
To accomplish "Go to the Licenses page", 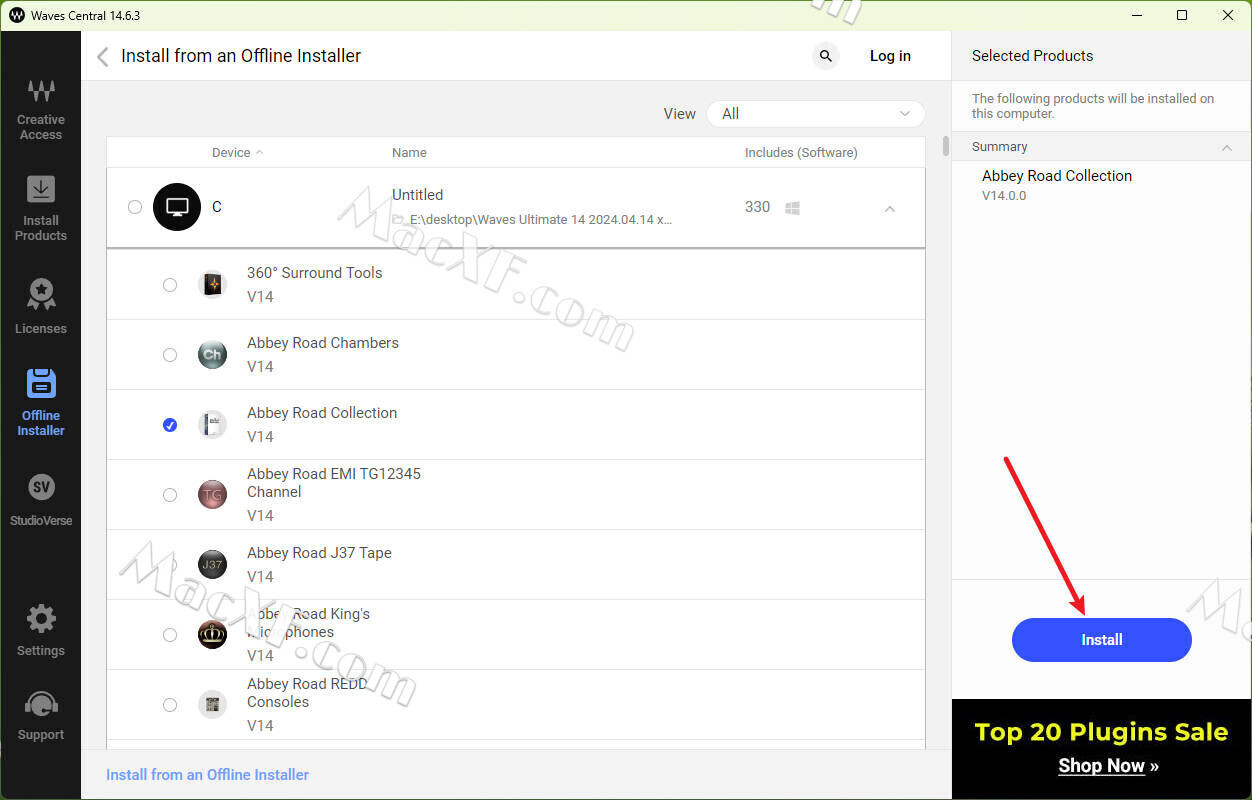I will click(41, 306).
